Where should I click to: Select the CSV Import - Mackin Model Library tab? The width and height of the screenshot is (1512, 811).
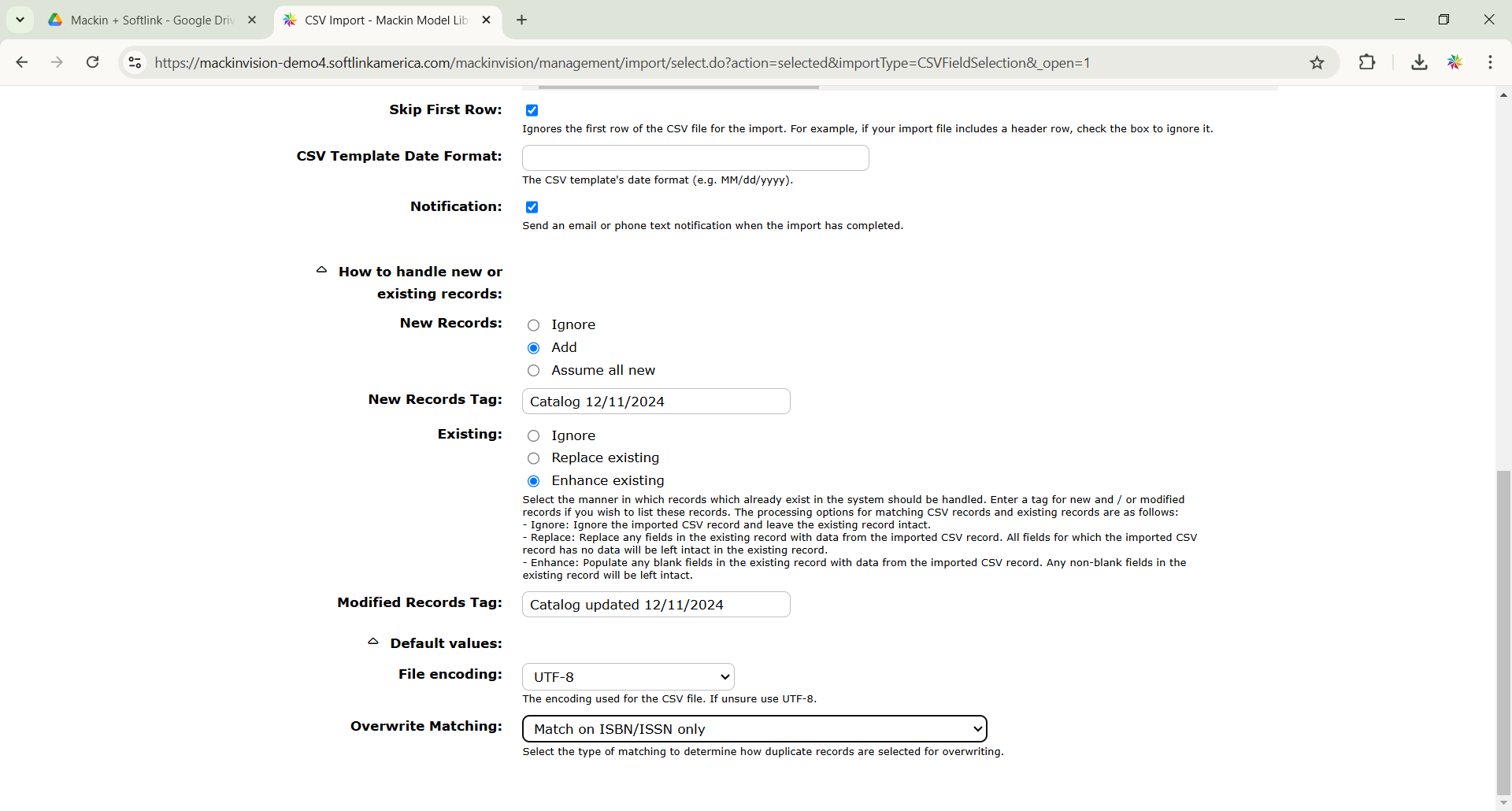pos(386,20)
